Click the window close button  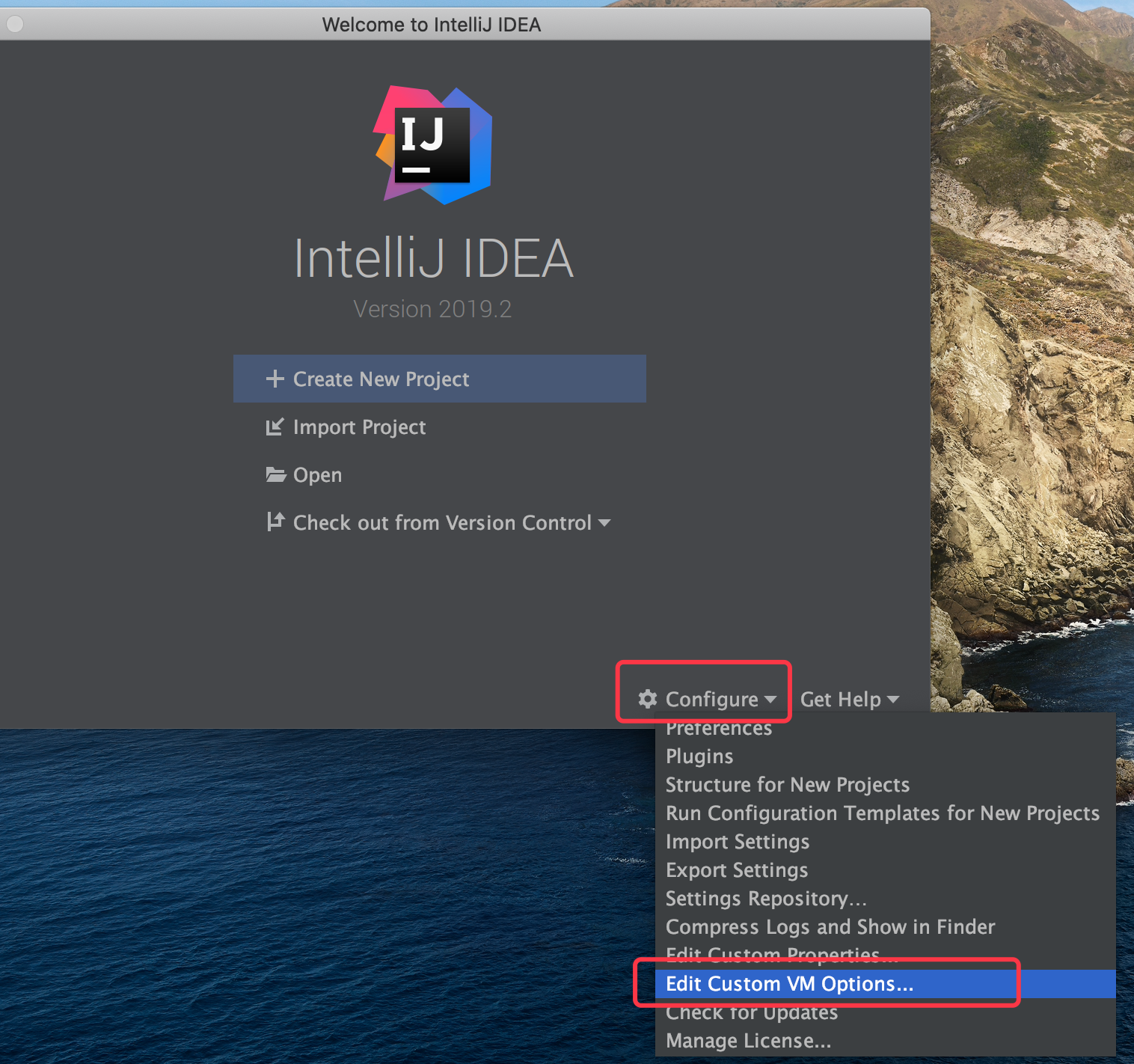click(x=14, y=24)
